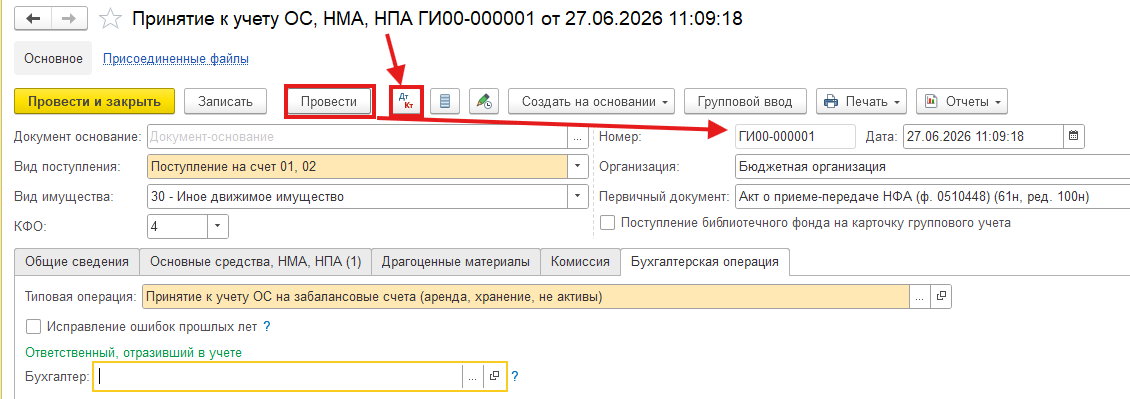
Task: Open Присоединенные файлы link
Action: click(x=176, y=59)
